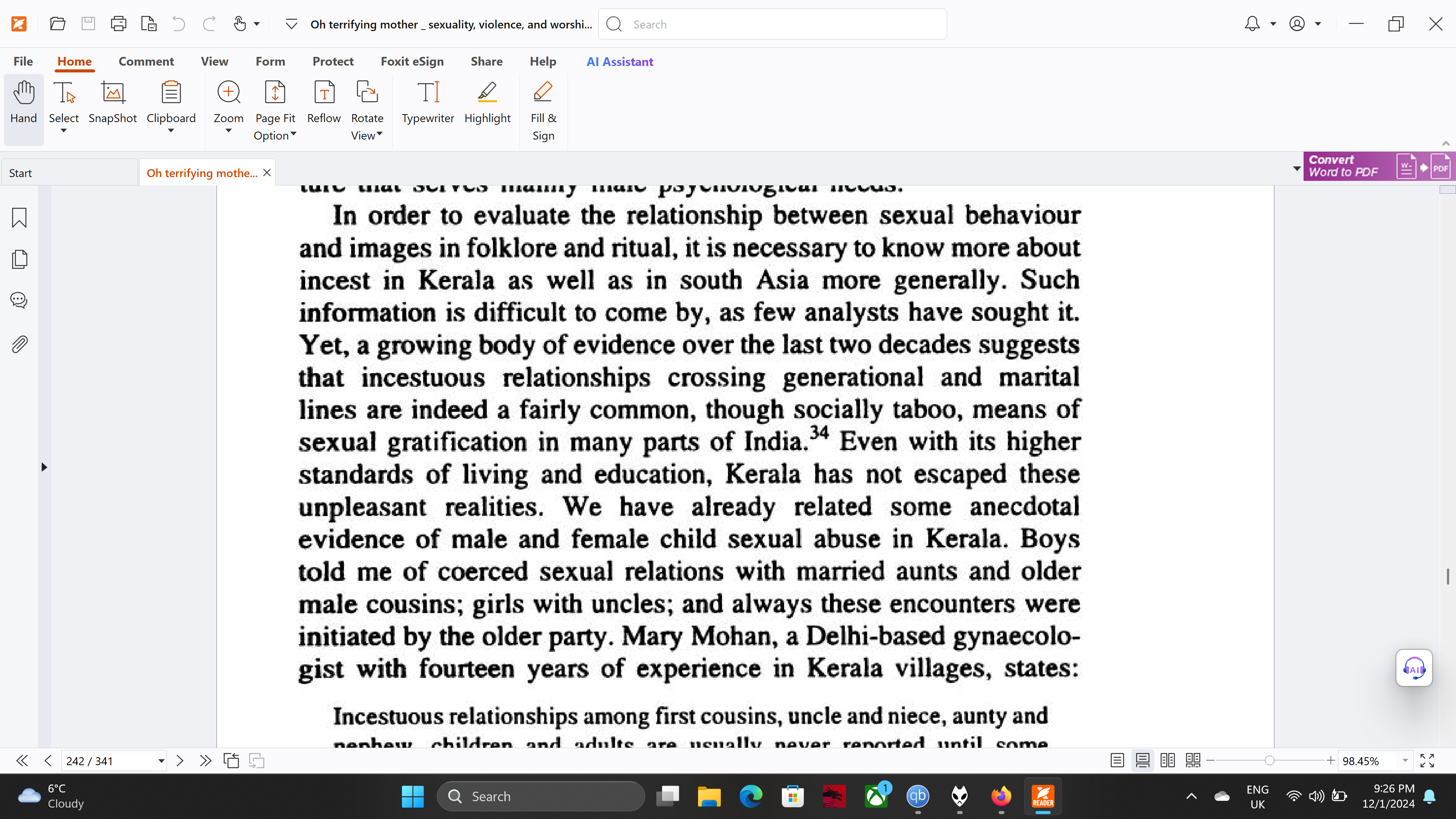This screenshot has width=1456, height=819.
Task: Switch to facing pages view
Action: pos(1168,761)
